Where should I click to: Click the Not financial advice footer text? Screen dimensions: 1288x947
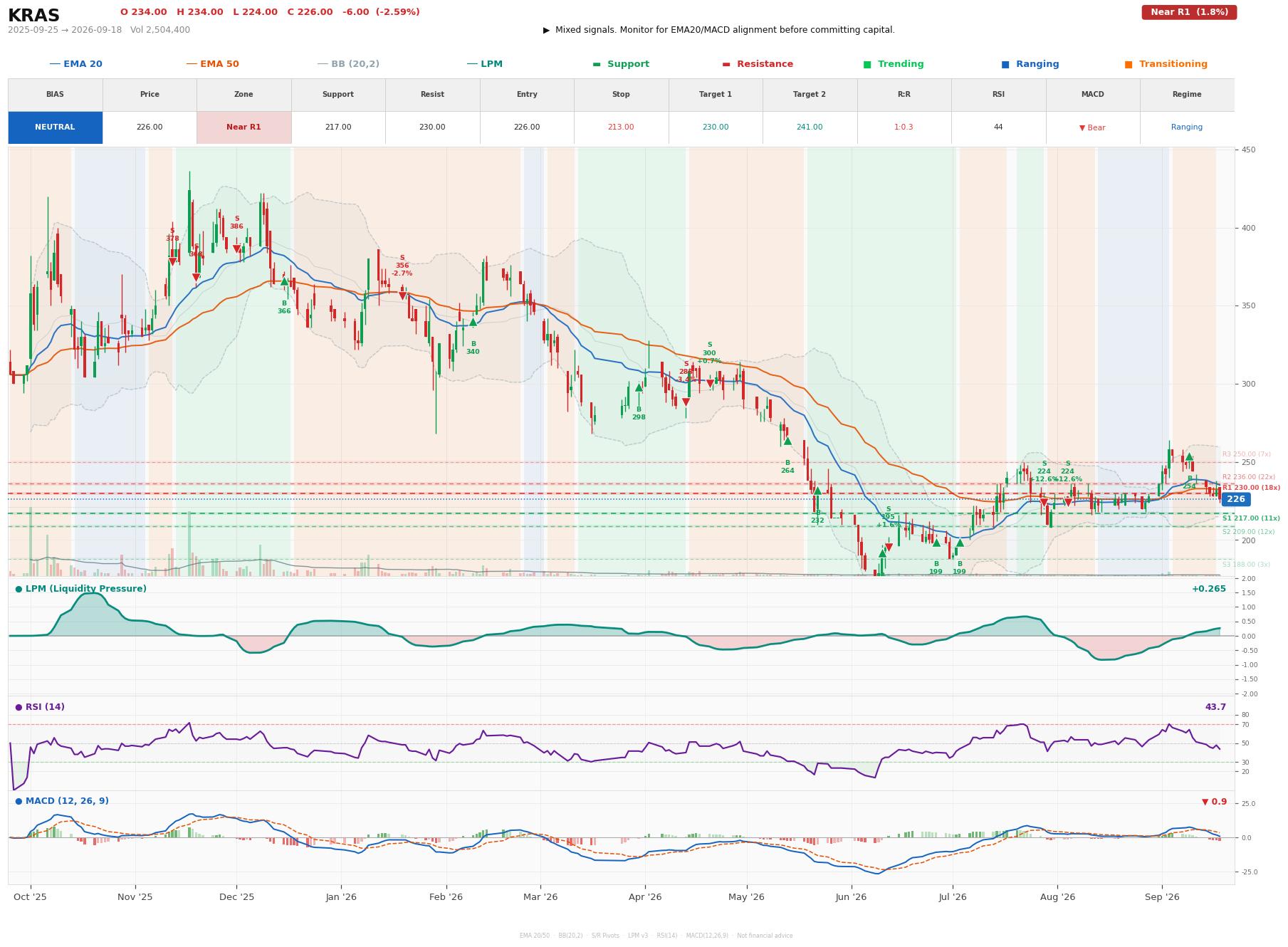tap(765, 936)
